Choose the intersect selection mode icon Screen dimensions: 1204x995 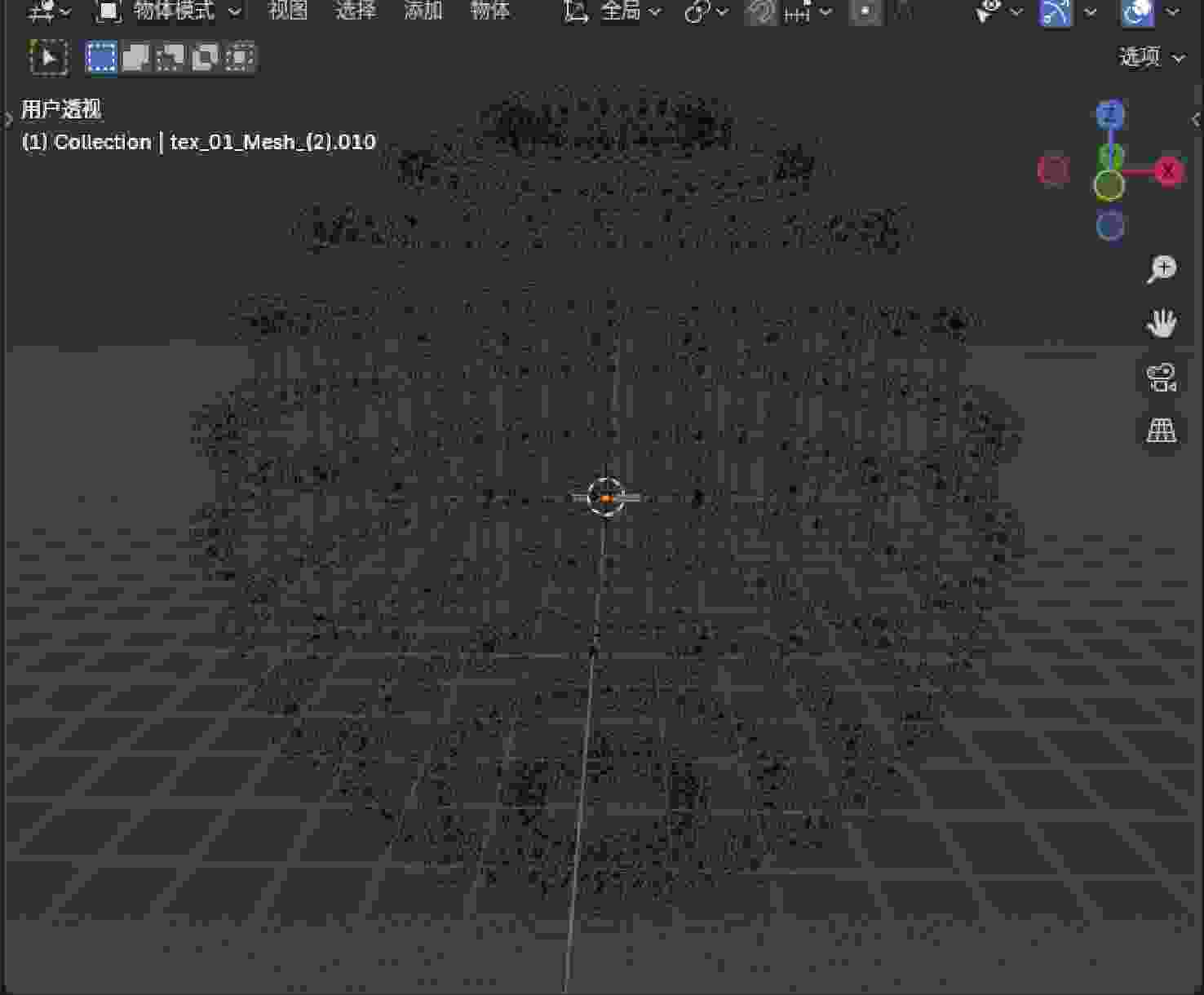238,58
